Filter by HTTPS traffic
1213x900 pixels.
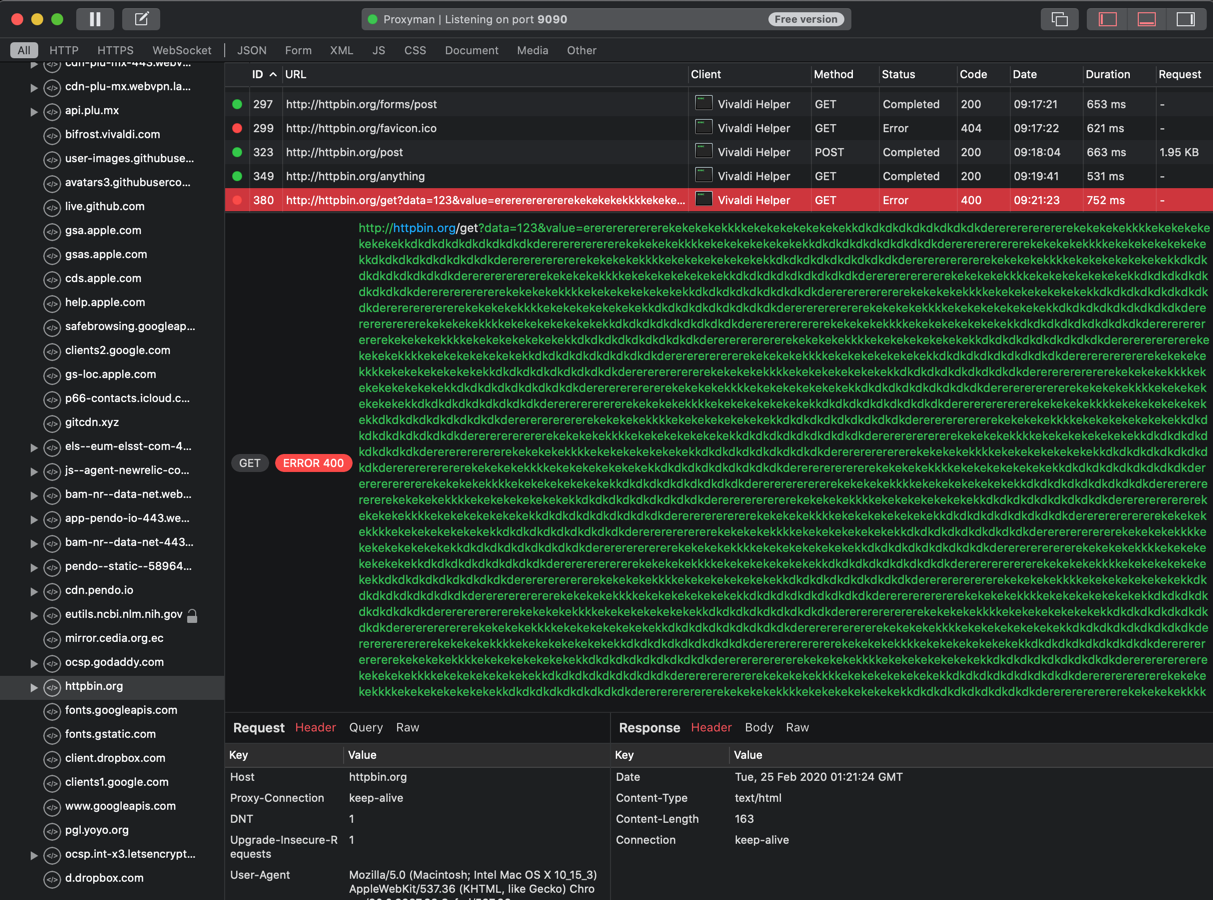tap(115, 50)
